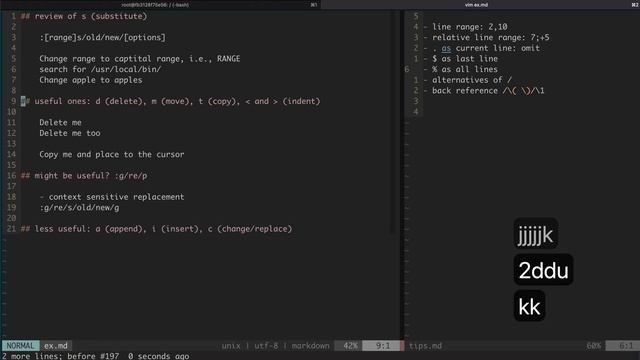
Task: Click the line 'Delete me' on line 11
Action: [60, 122]
